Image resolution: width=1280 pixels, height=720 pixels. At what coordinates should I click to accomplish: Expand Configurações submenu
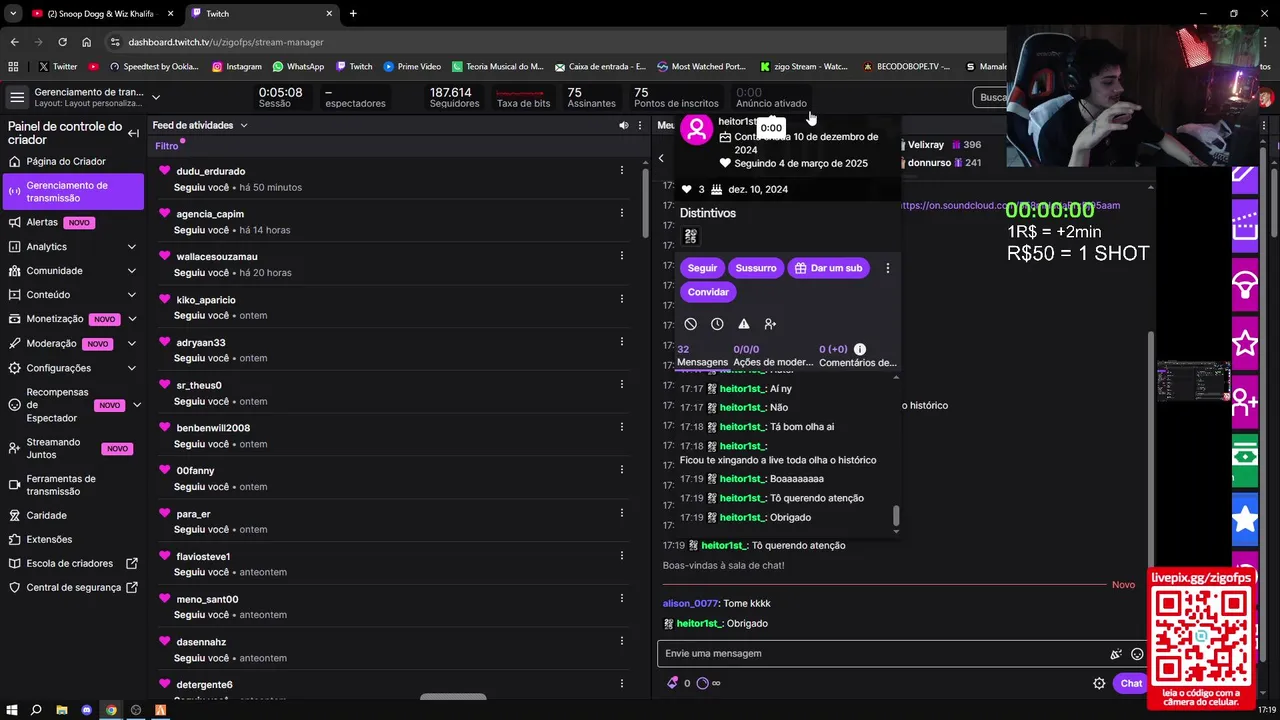point(131,368)
